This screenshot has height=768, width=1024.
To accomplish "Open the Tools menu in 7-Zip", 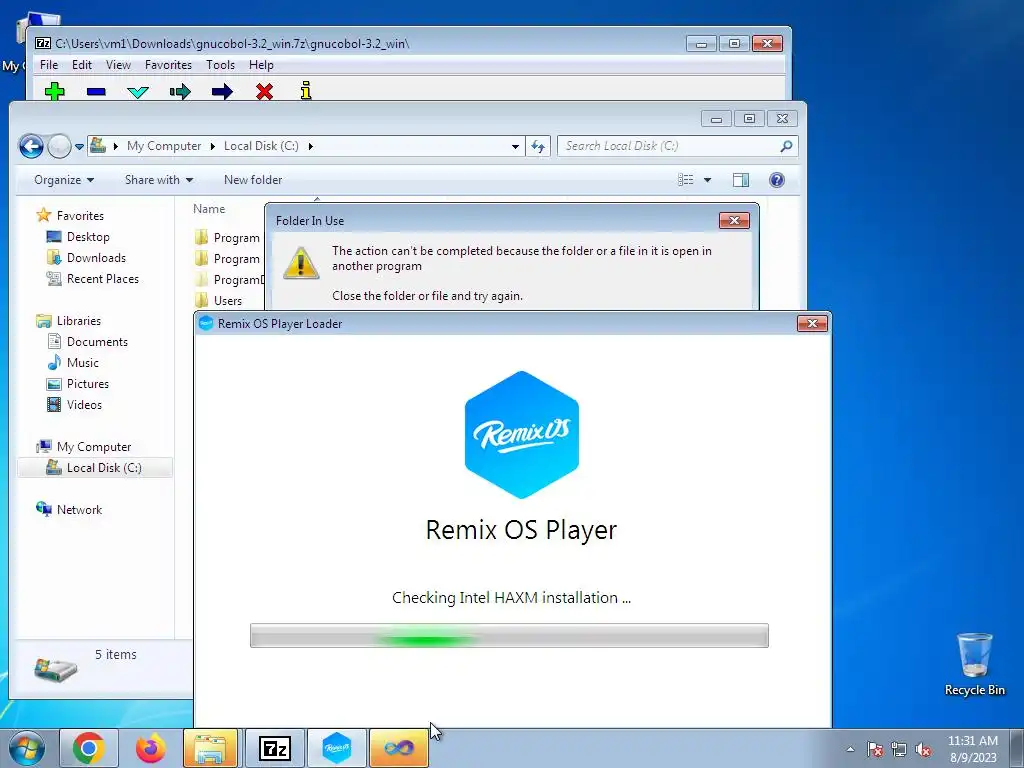I will (220, 65).
